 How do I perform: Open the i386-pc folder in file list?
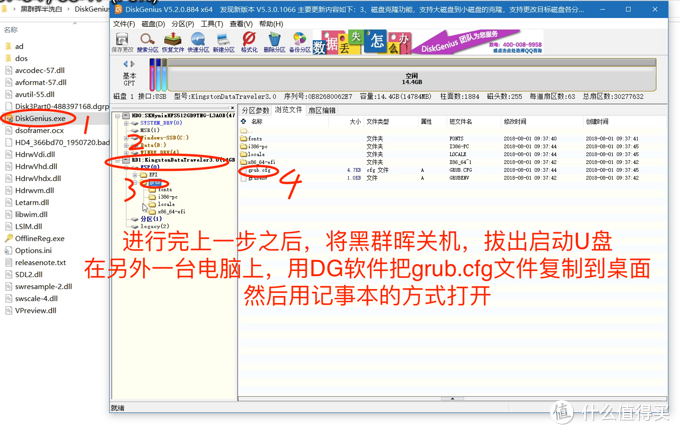click(x=254, y=147)
